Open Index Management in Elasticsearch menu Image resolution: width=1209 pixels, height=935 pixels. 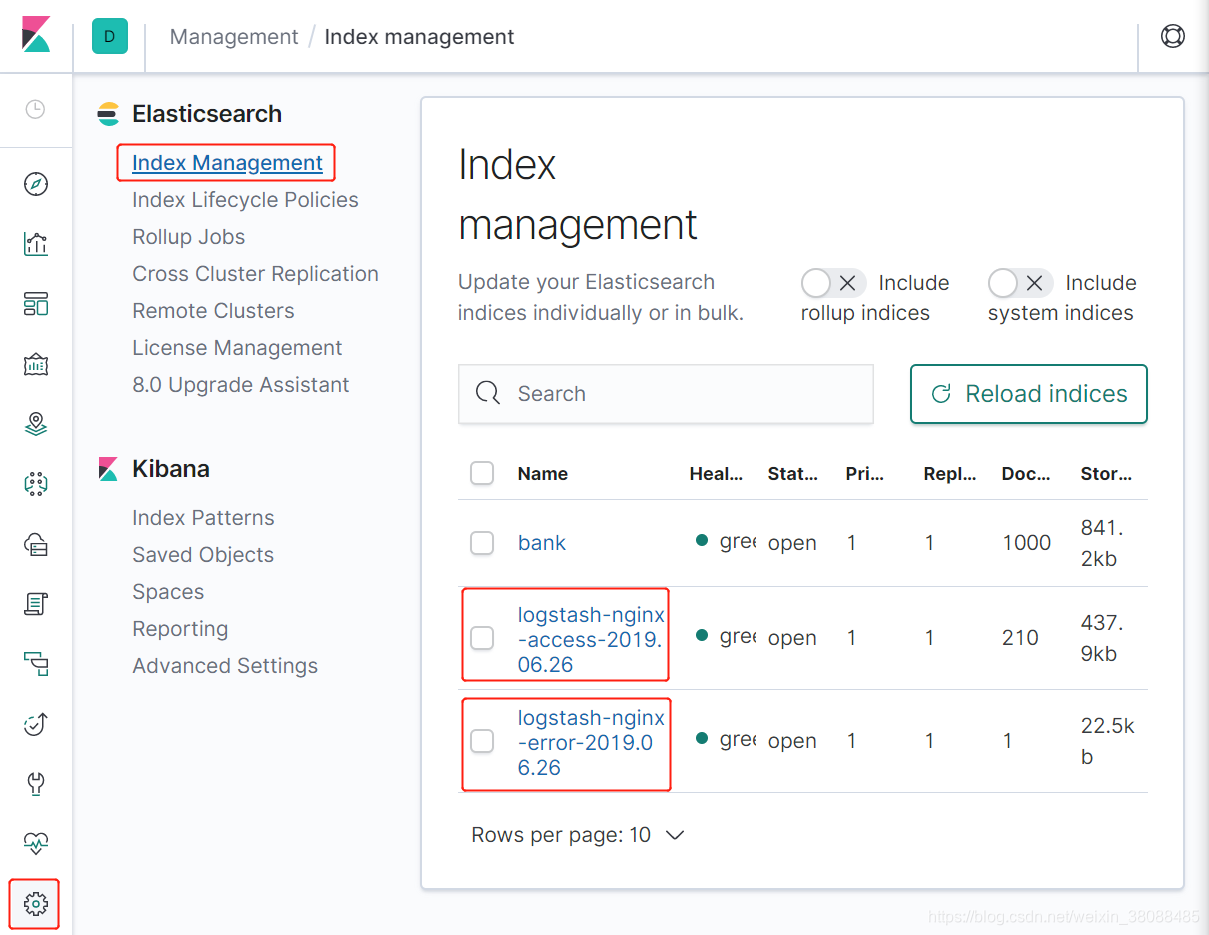coord(227,163)
